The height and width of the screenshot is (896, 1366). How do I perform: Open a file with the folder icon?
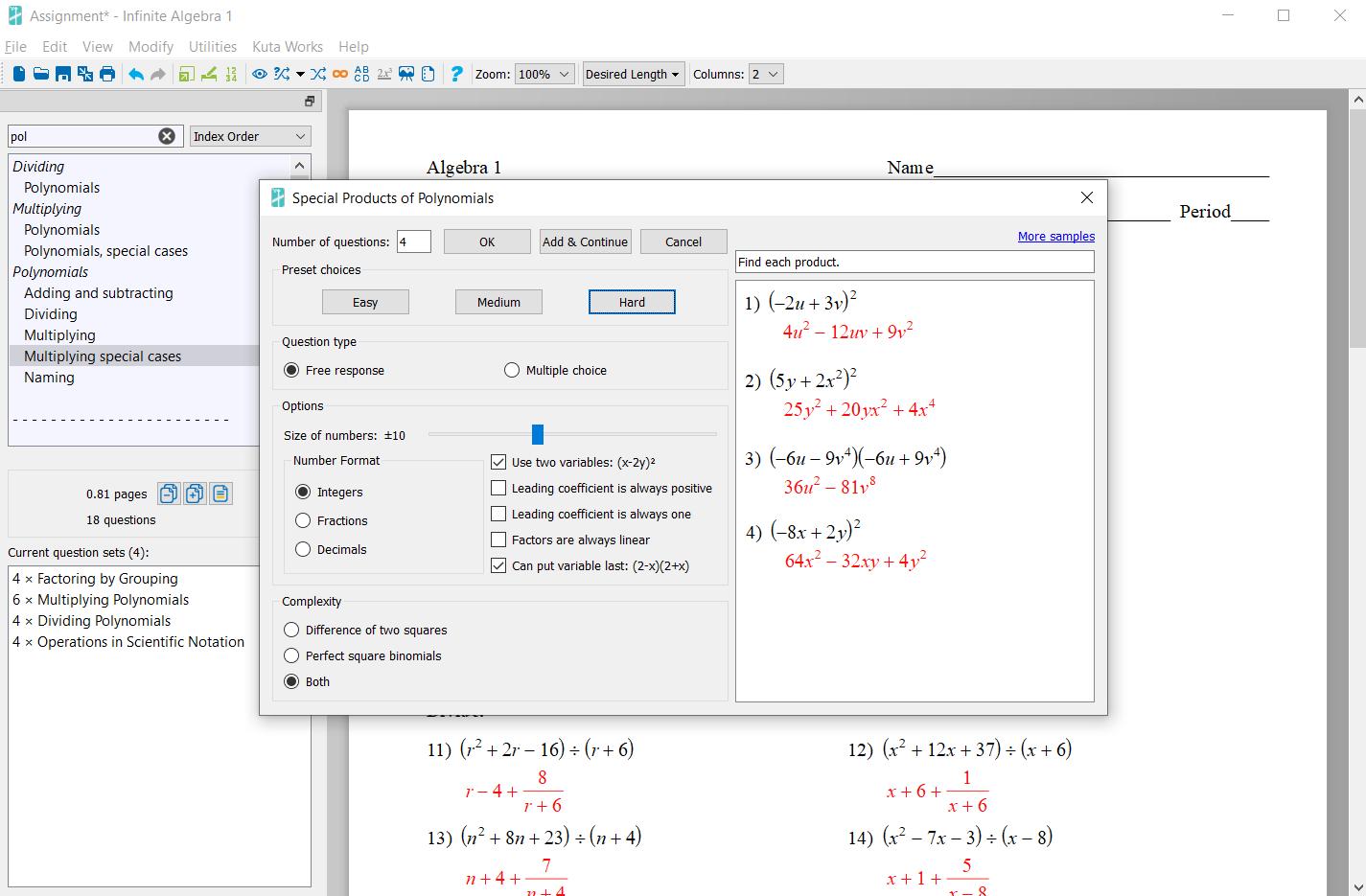pos(41,74)
